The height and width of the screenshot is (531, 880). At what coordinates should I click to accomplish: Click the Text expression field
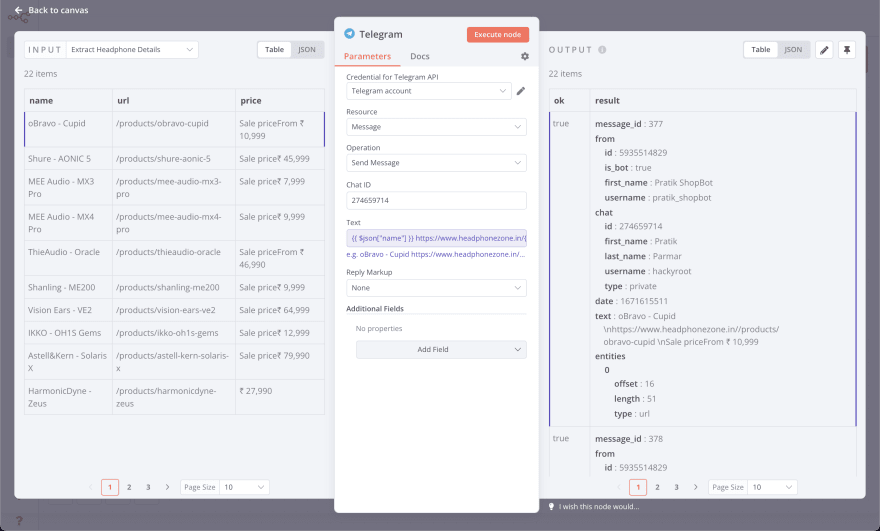point(436,238)
